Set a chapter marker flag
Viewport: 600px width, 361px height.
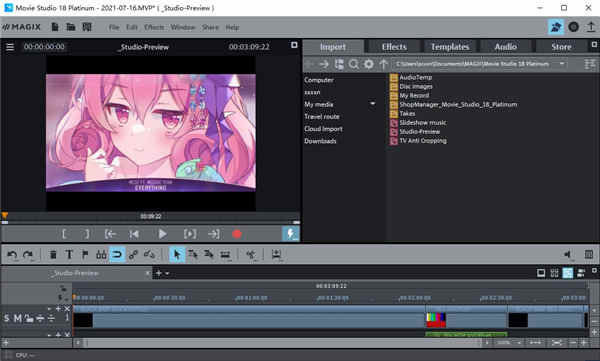click(85, 254)
